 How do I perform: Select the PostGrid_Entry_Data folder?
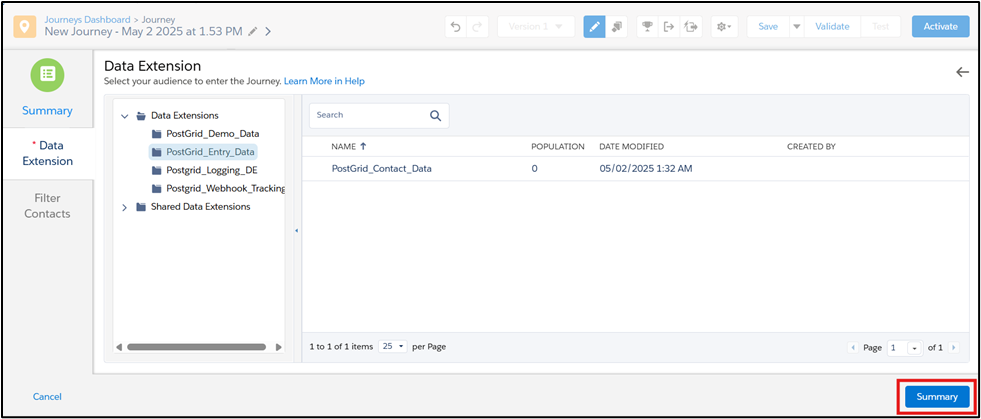[x=203, y=152]
